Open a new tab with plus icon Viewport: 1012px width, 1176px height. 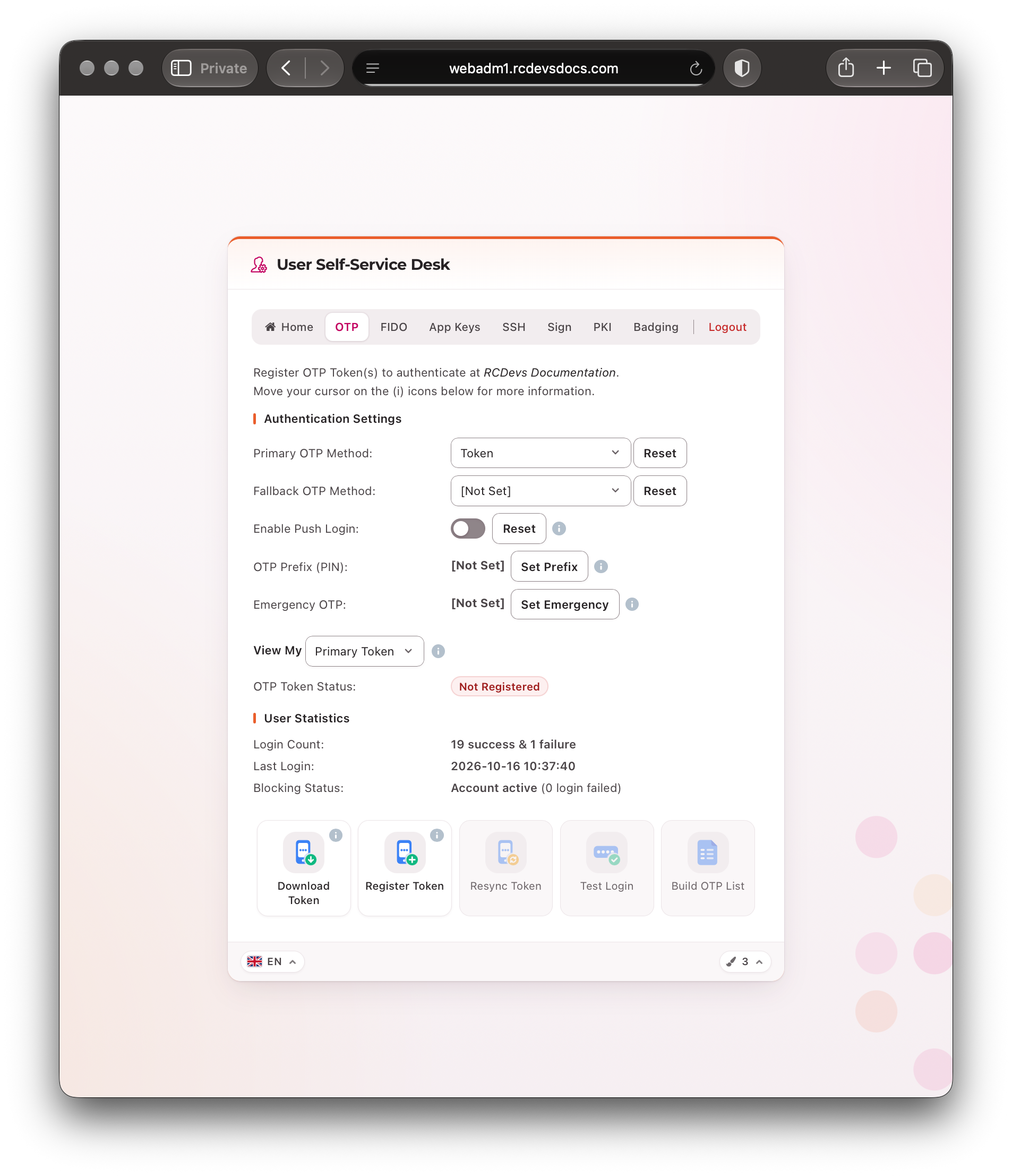[x=883, y=68]
